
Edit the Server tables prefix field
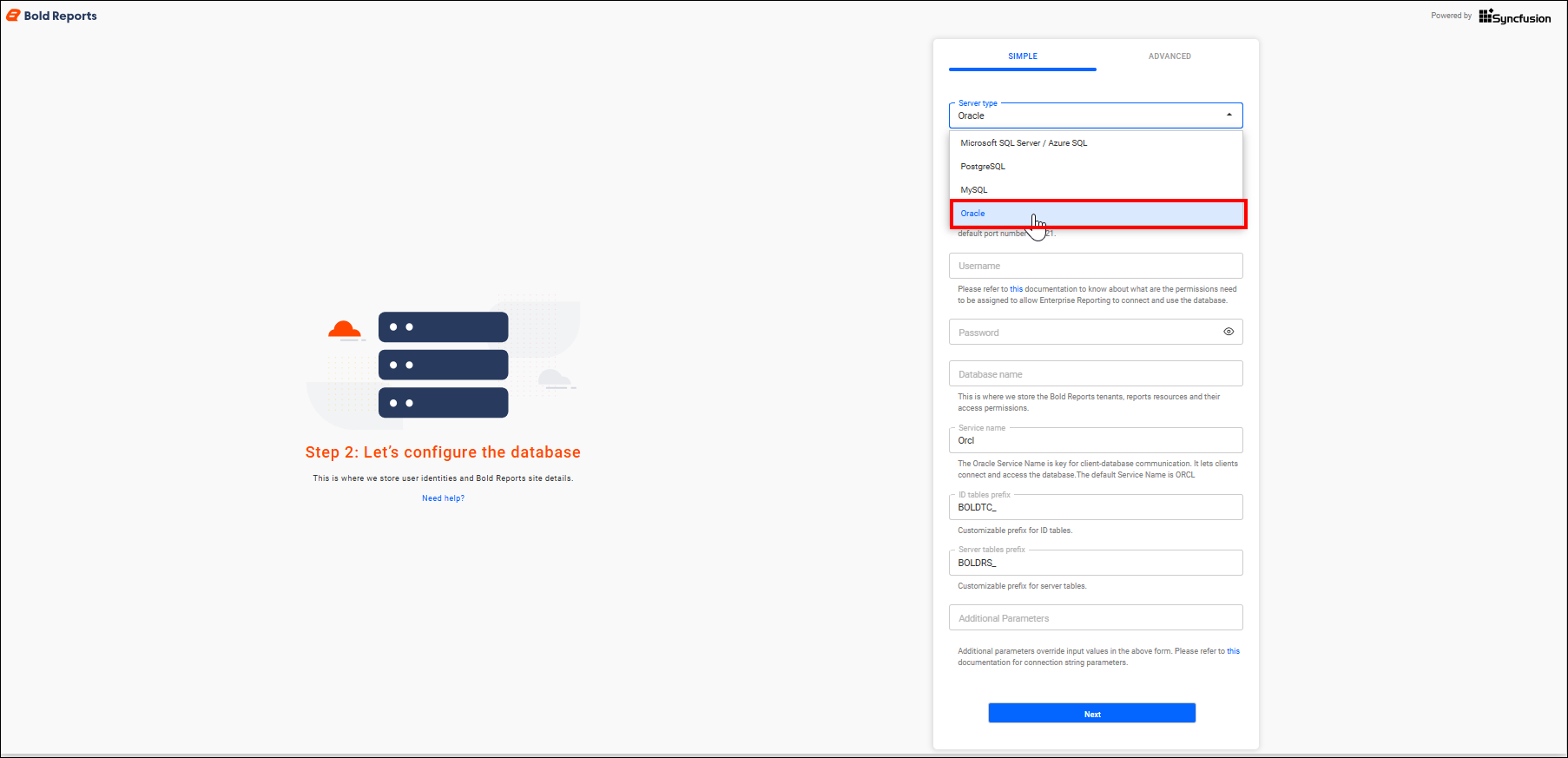1096,563
